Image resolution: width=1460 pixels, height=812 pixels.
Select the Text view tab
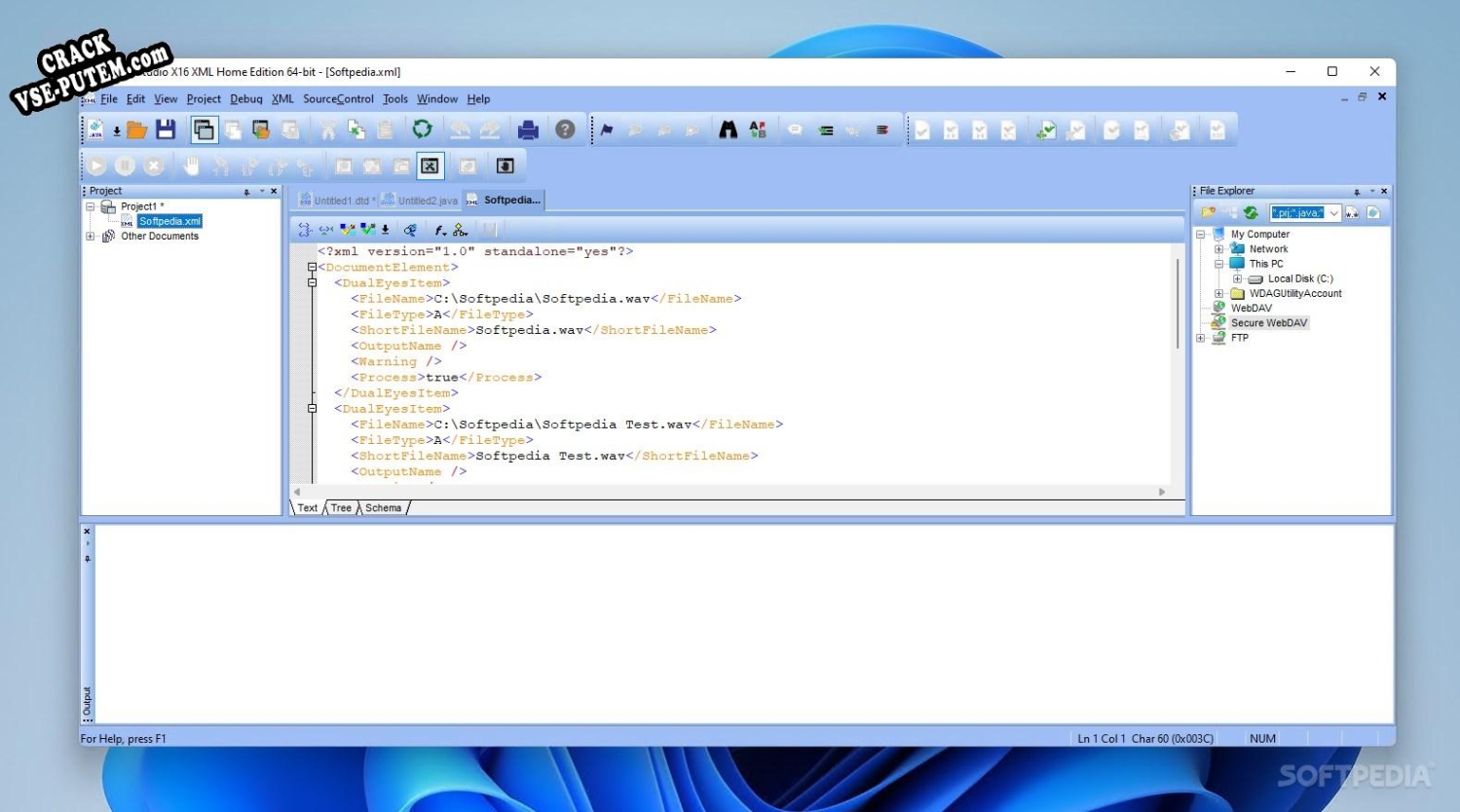pyautogui.click(x=307, y=508)
